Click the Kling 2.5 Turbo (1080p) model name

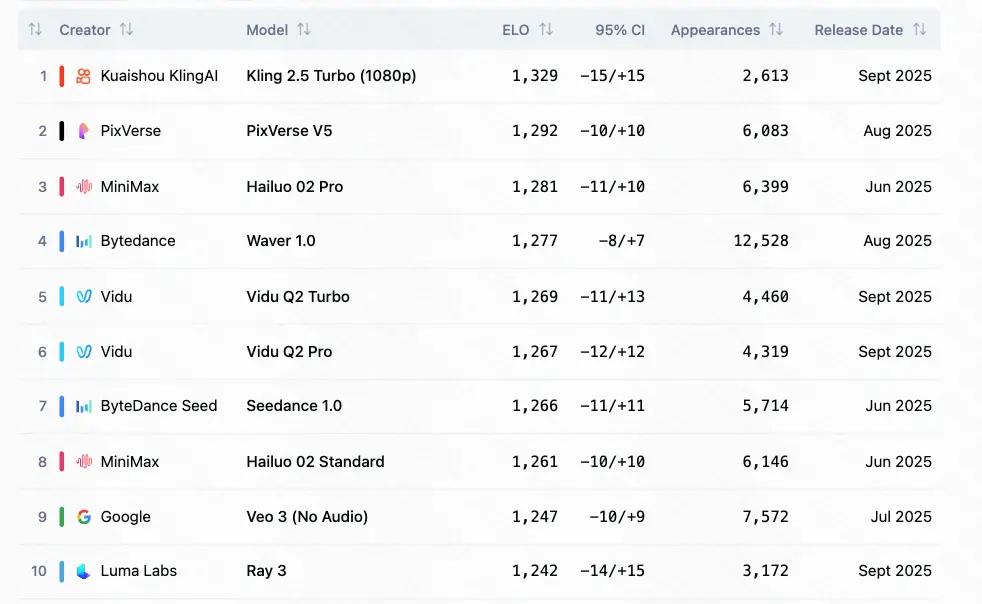[331, 76]
